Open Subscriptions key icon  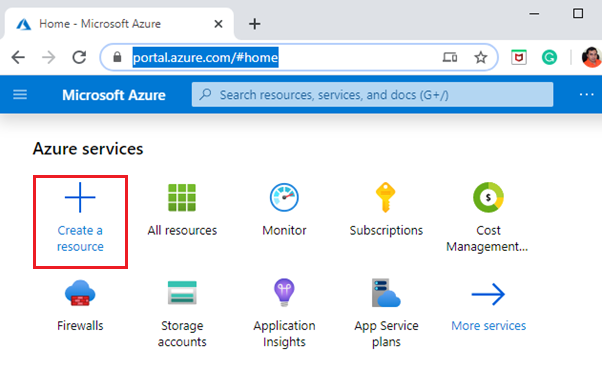pyautogui.click(x=385, y=197)
